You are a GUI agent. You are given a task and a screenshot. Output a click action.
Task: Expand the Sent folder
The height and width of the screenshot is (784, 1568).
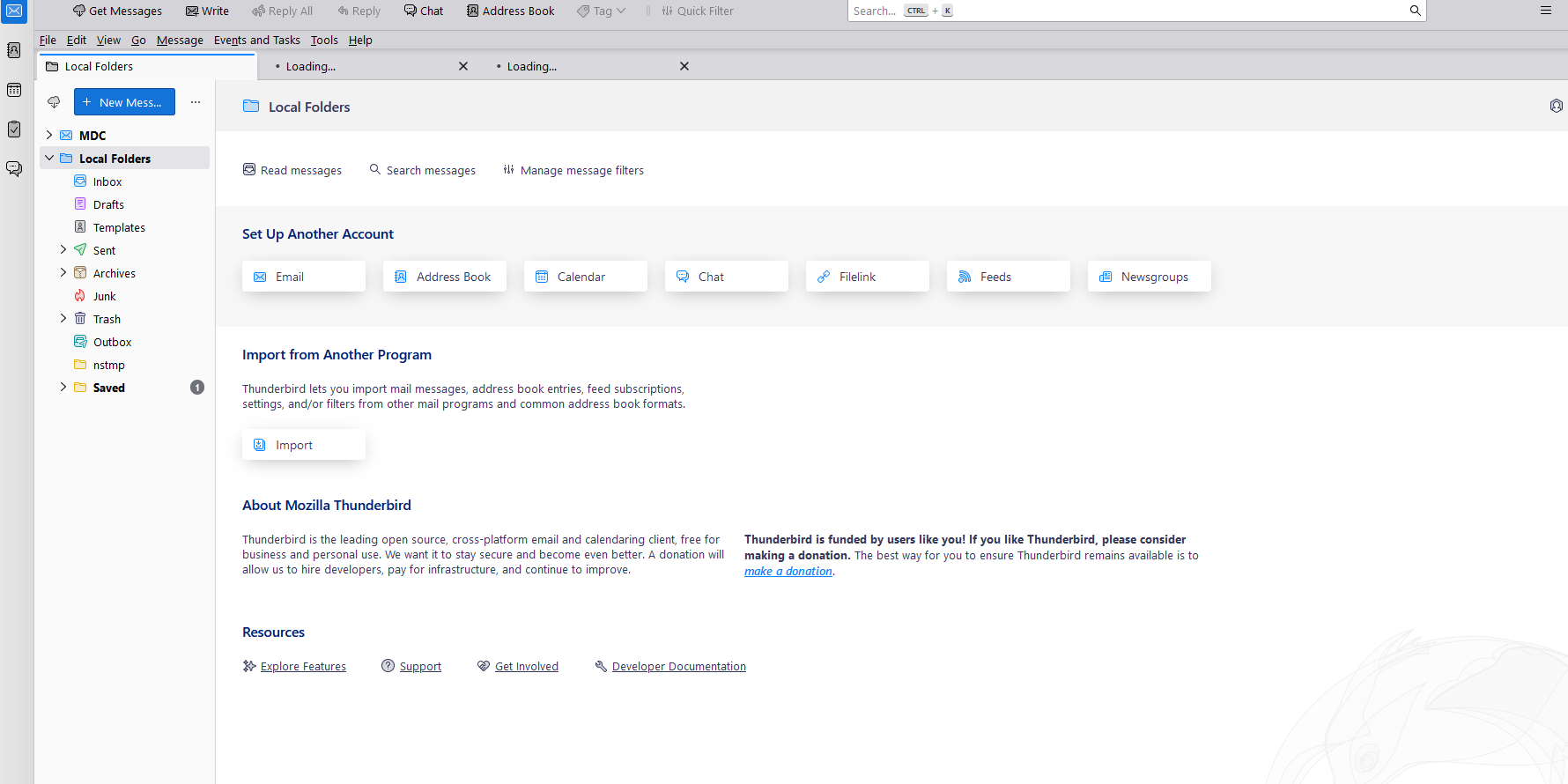tap(63, 250)
